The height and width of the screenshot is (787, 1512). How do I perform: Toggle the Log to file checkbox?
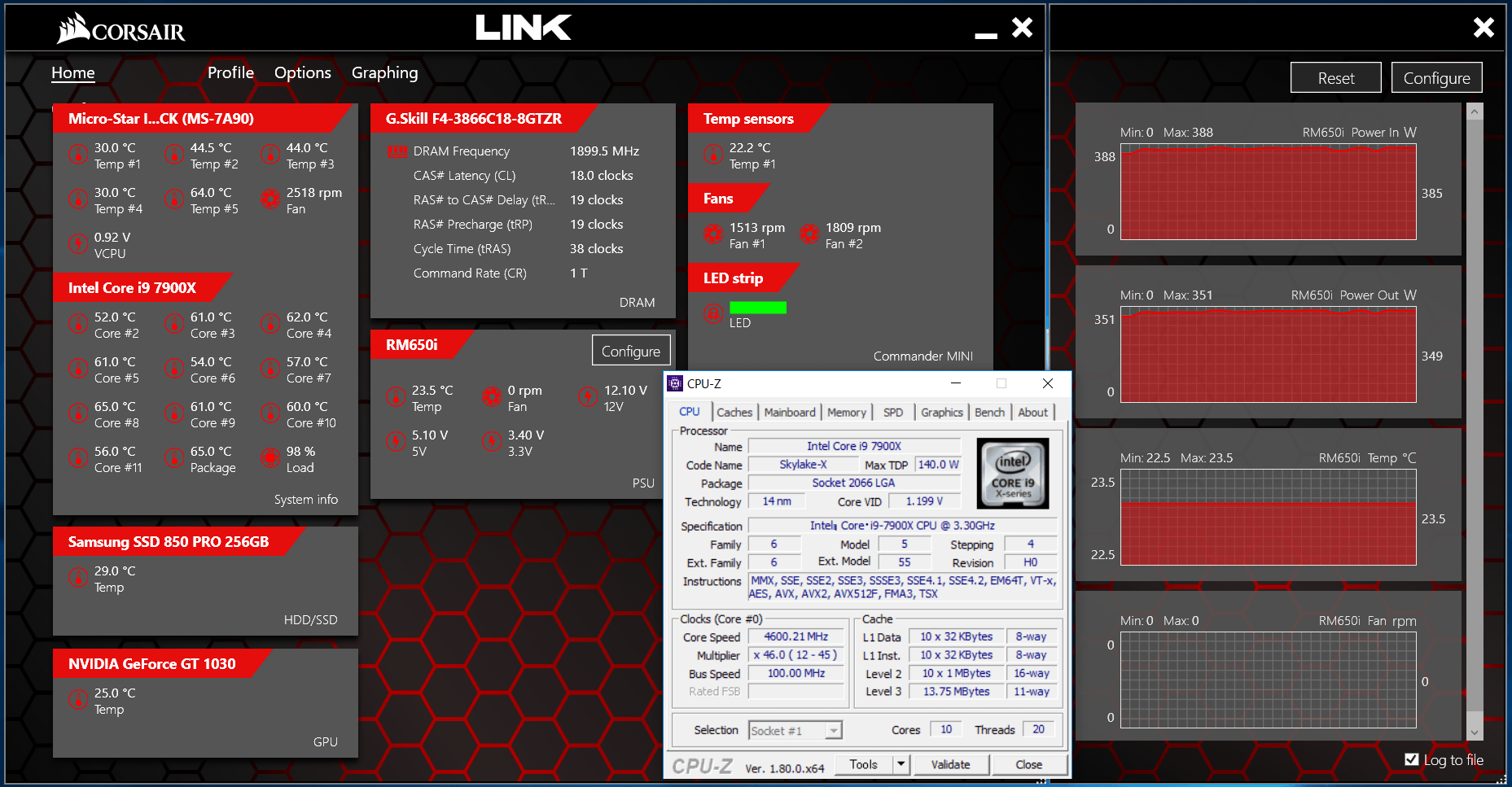point(1412,759)
